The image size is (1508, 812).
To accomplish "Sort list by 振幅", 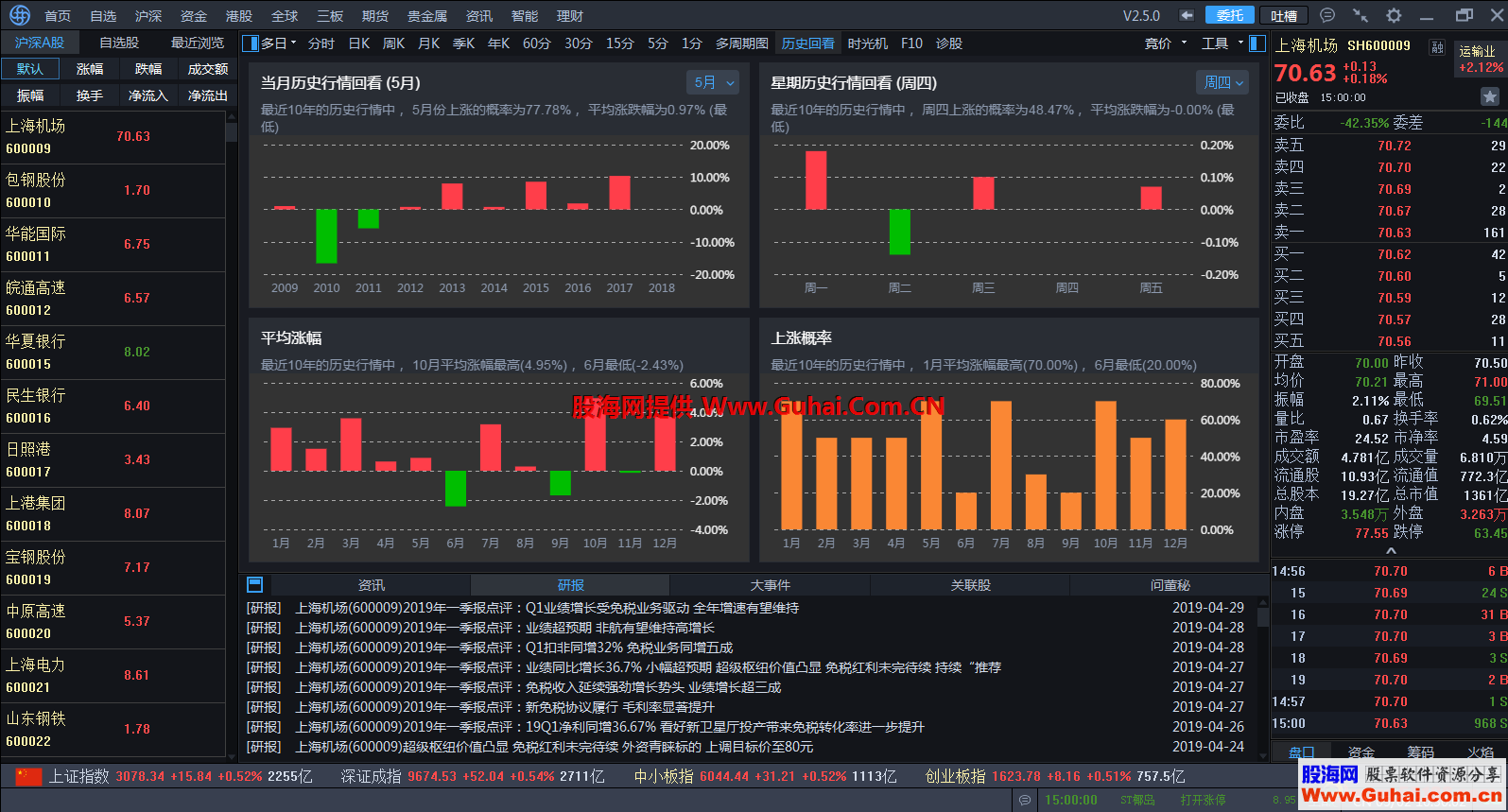I will point(30,95).
